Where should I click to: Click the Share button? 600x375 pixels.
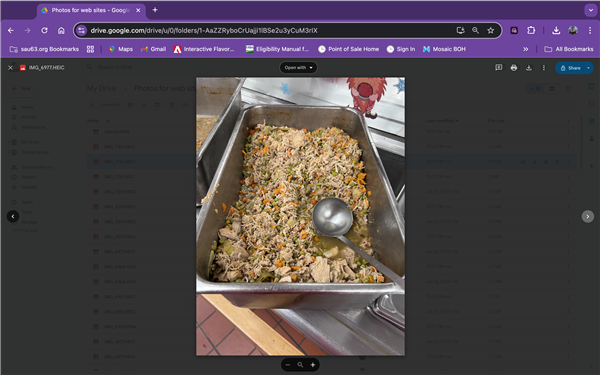tap(570, 68)
